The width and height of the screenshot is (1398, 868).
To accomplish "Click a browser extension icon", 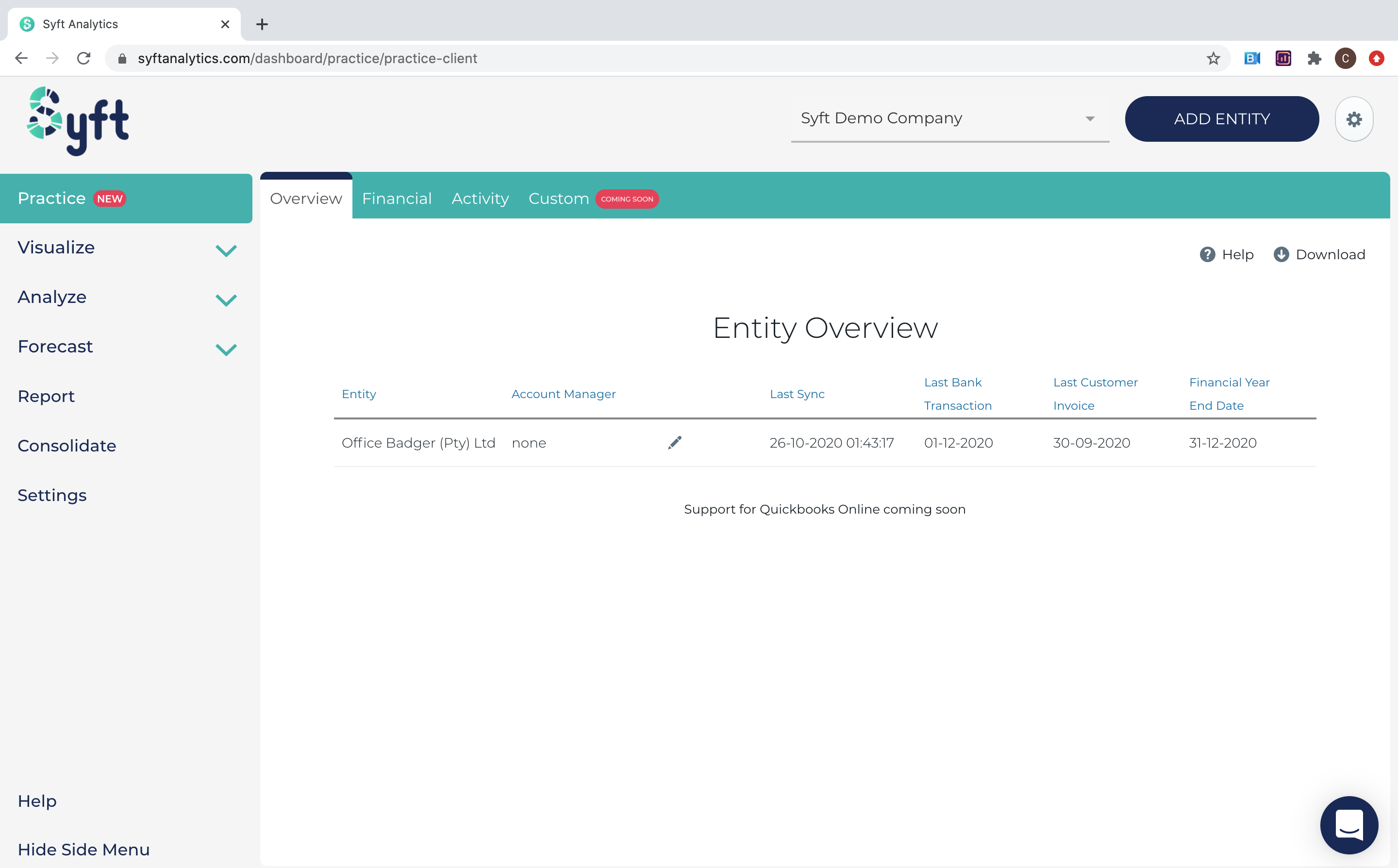I will pos(1314,58).
